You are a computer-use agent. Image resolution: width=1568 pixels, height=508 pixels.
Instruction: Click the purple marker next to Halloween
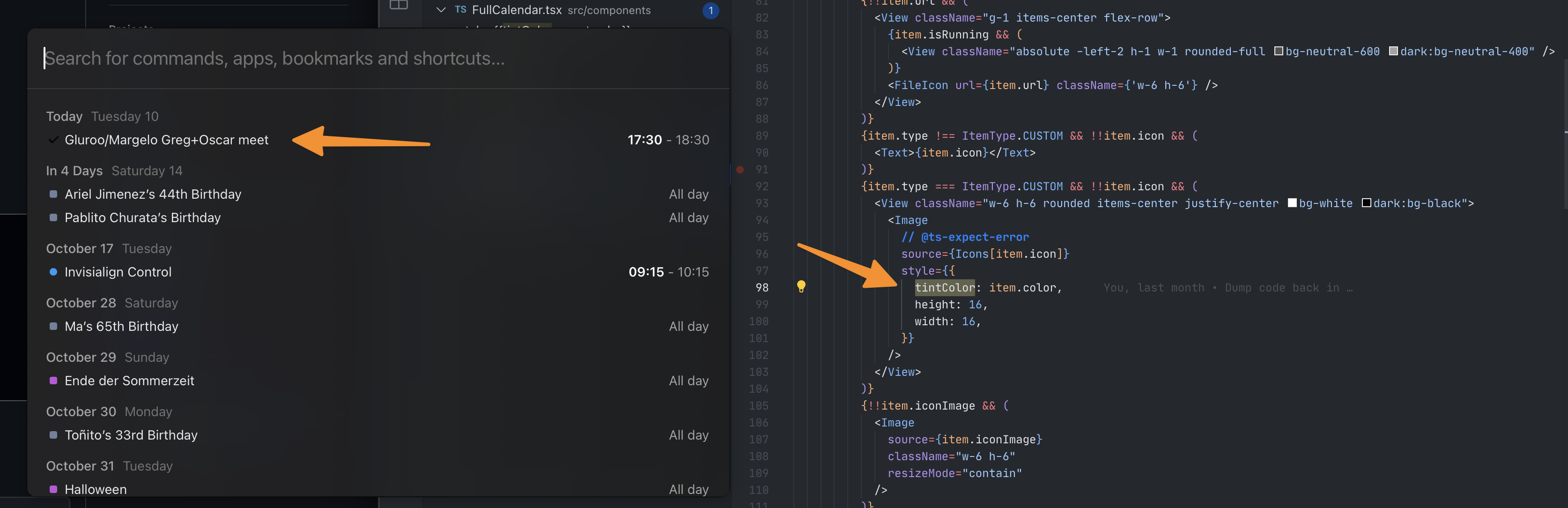point(52,488)
